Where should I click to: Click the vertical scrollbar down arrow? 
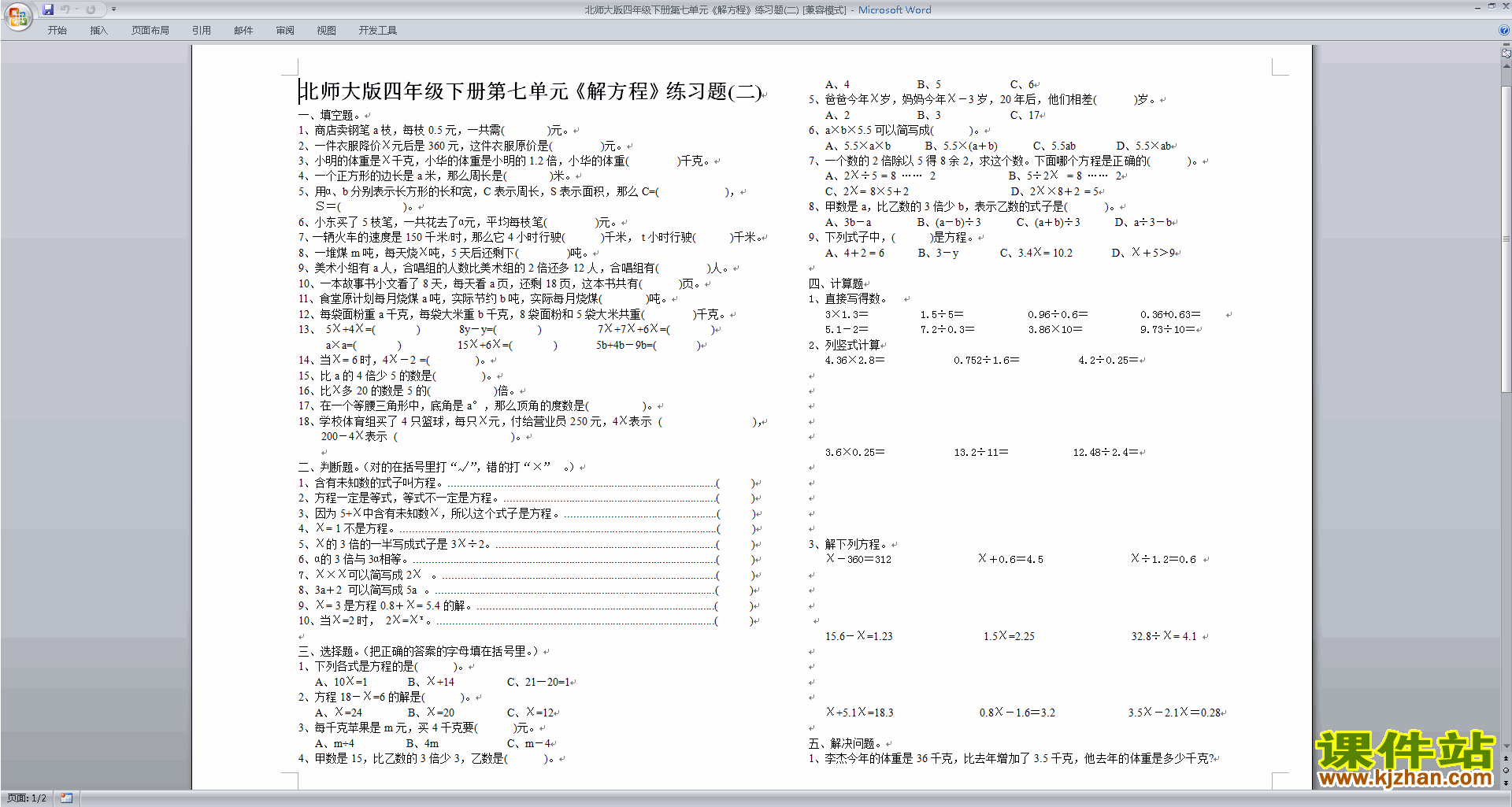(x=1506, y=746)
